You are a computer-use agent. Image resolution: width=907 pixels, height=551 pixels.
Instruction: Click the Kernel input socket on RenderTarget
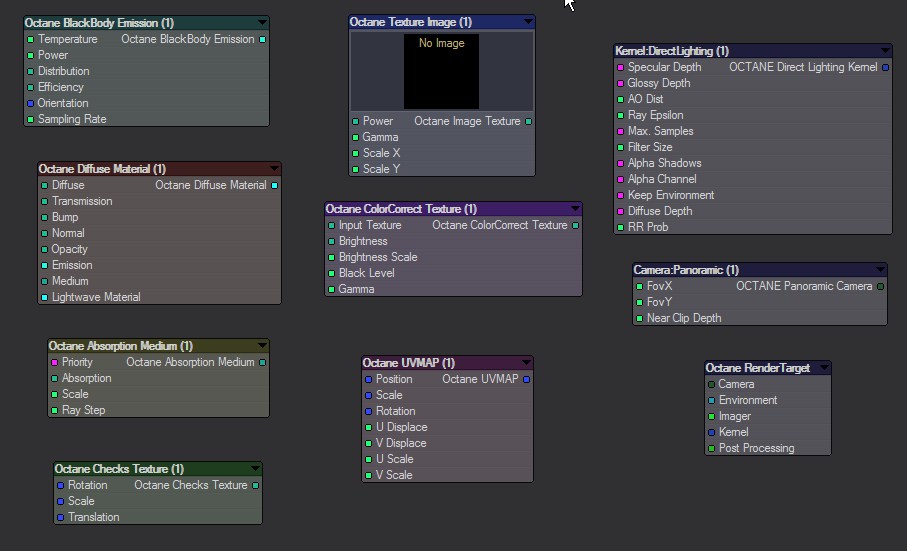point(711,432)
